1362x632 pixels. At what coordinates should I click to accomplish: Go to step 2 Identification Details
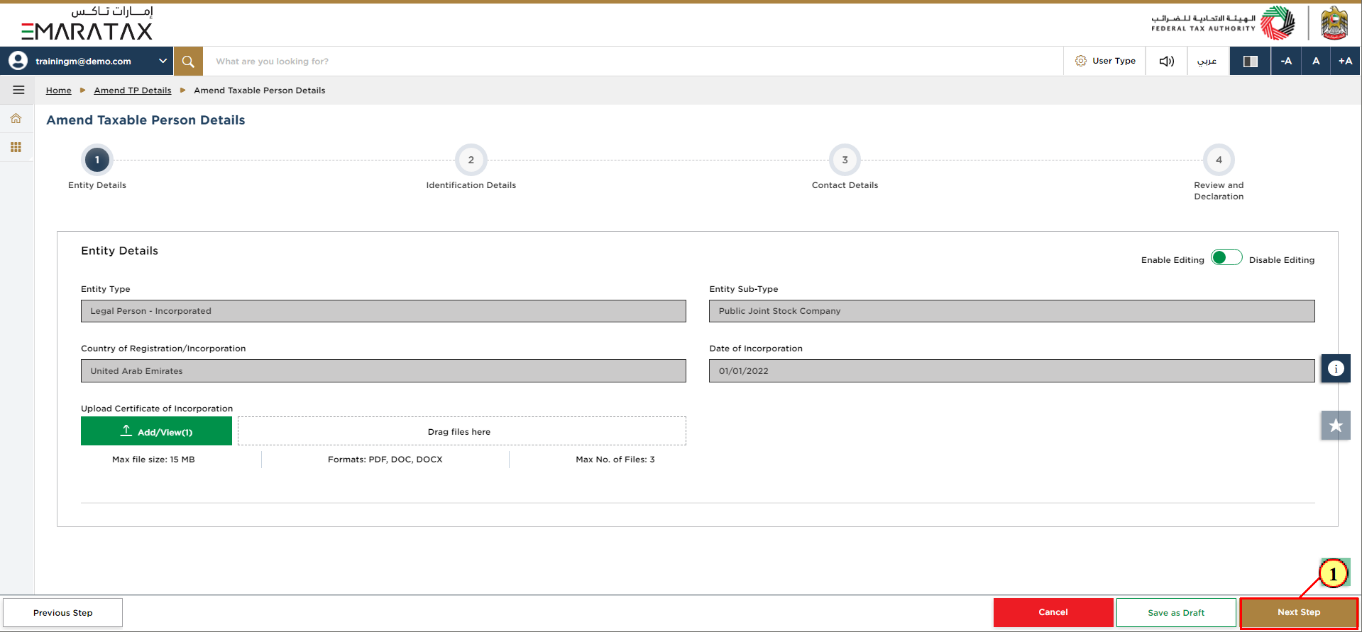[471, 160]
